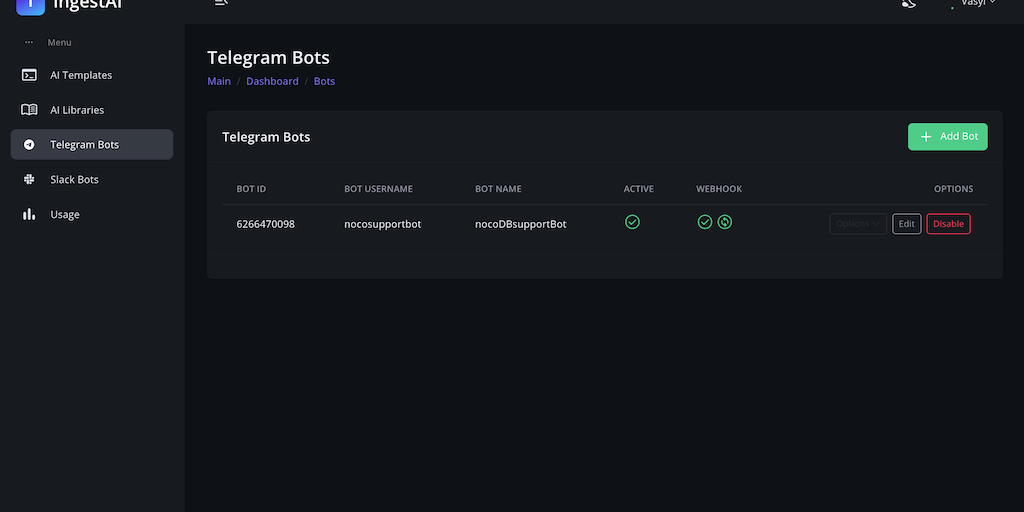The height and width of the screenshot is (512, 1024).
Task: Collapse the sidebar with the hamburger icon
Action: (221, 4)
